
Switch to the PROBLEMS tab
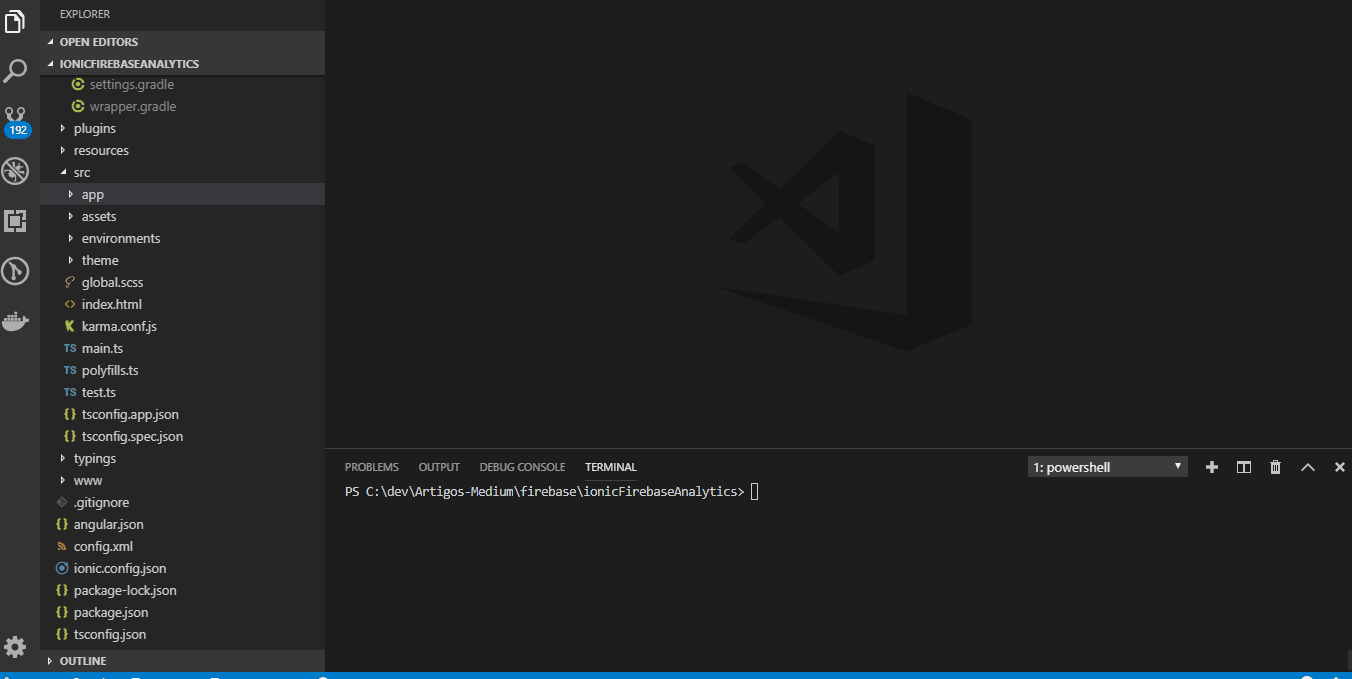click(371, 466)
